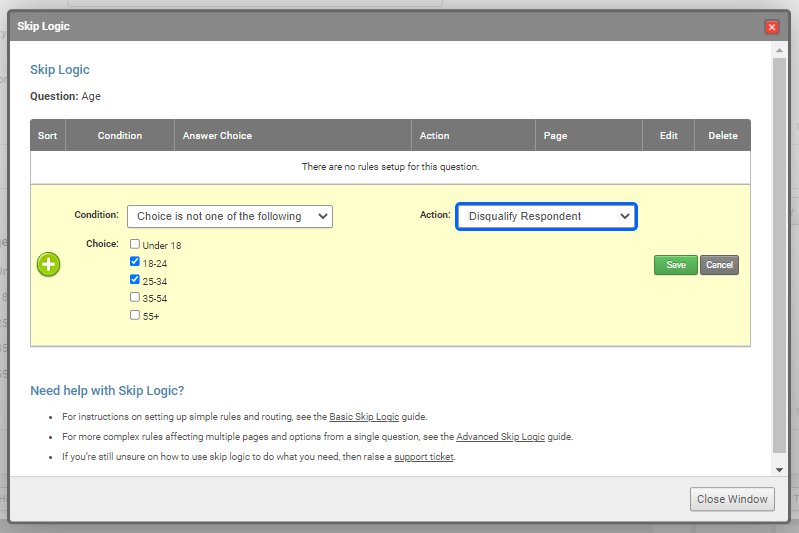
Task: Click the scrollbar up arrow
Action: pos(780,50)
